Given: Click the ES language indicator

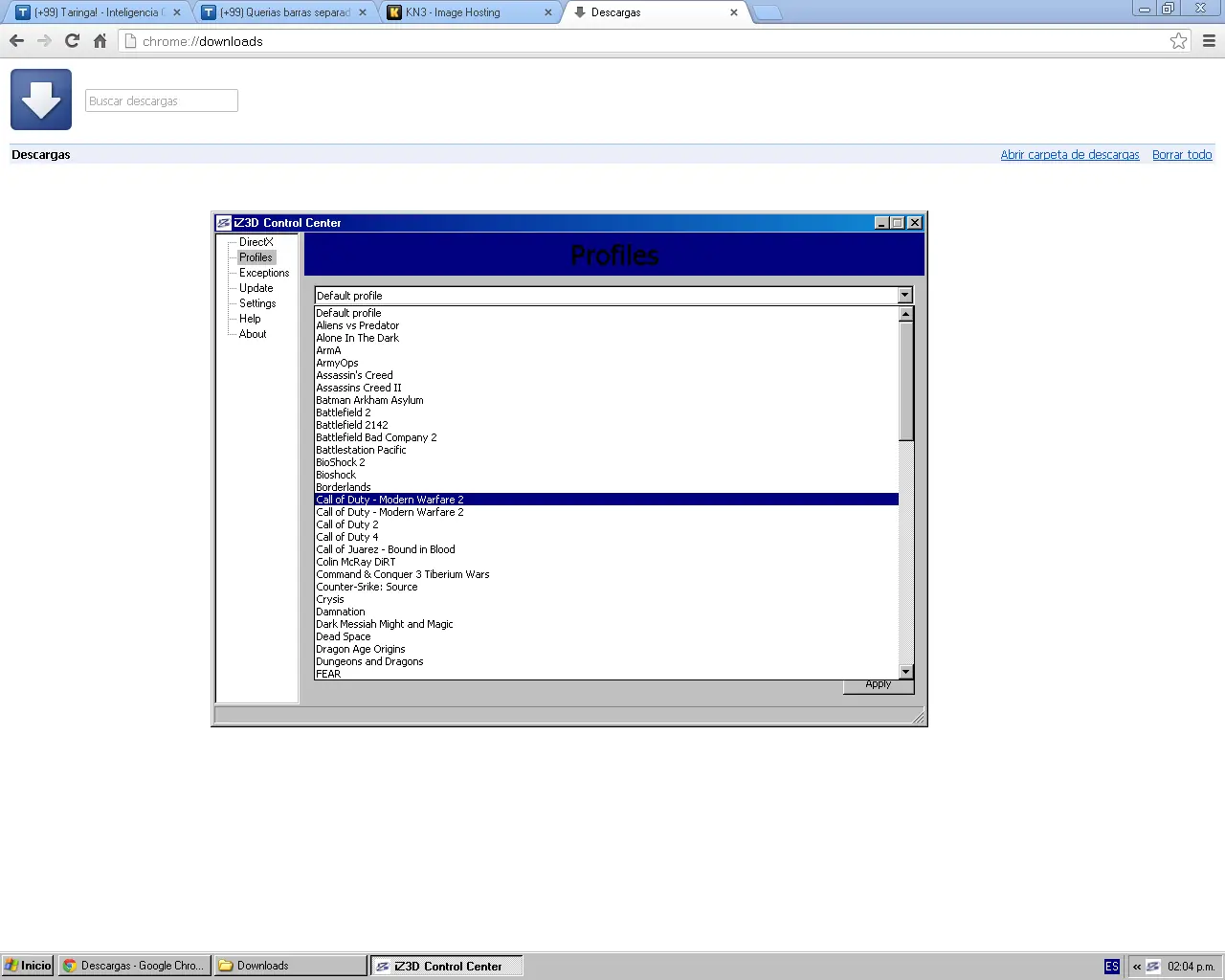Looking at the screenshot, I should tap(1112, 967).
